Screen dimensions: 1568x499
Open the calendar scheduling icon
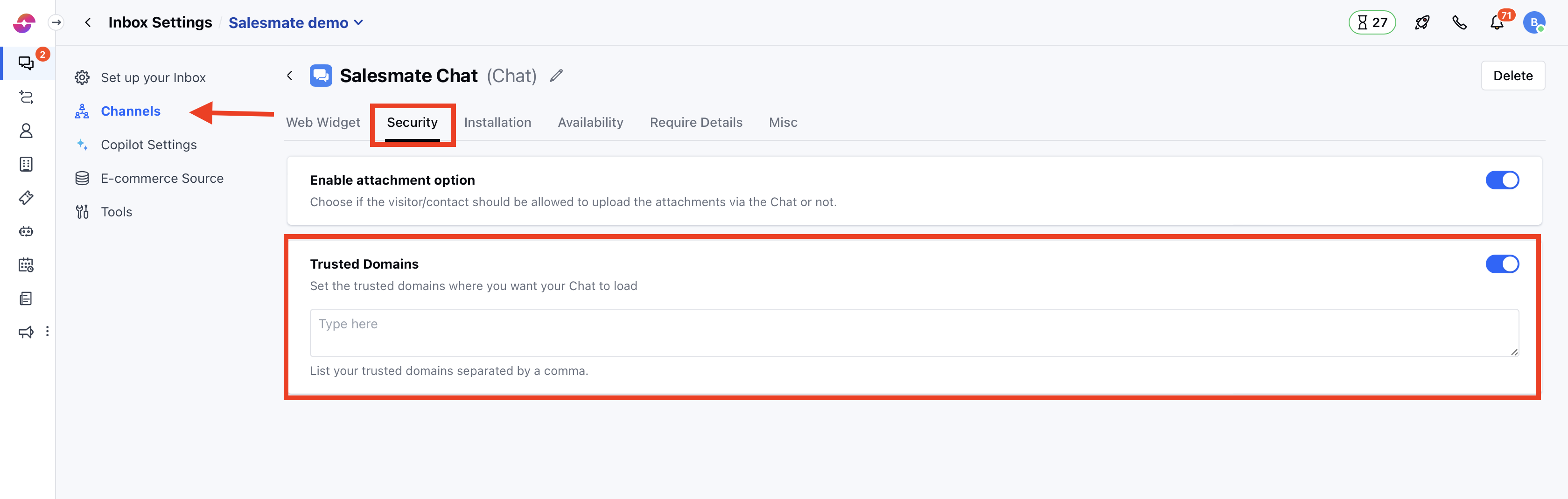coord(27,265)
